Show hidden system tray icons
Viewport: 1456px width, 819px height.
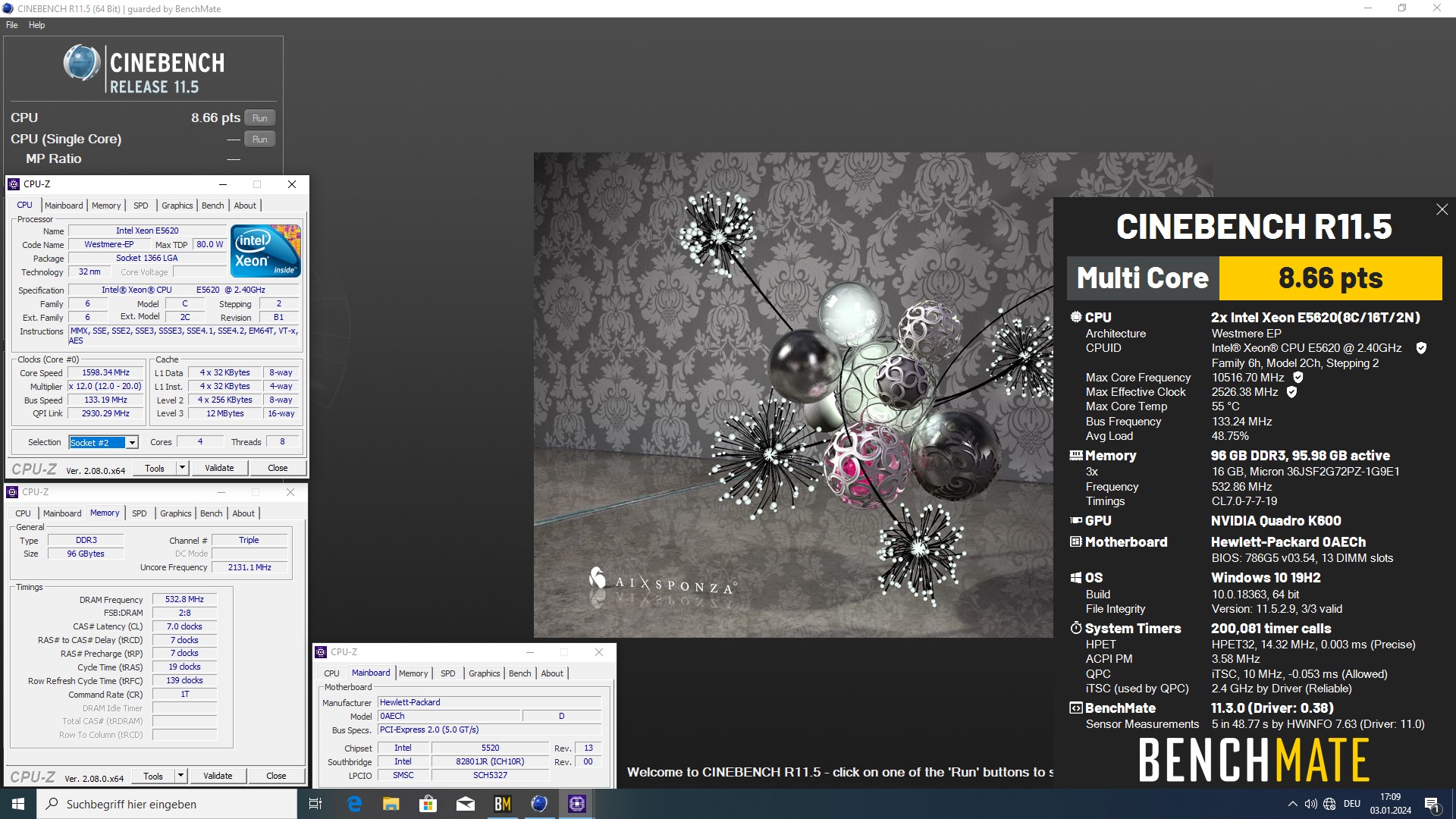click(1292, 804)
